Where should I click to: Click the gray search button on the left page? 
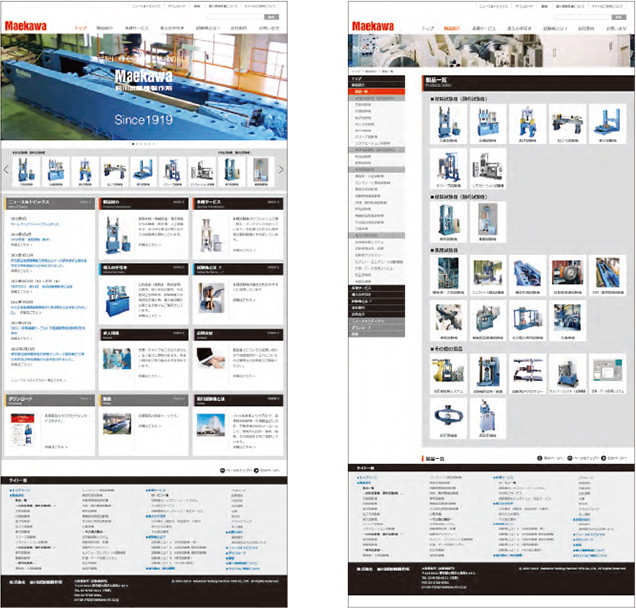(x=271, y=17)
